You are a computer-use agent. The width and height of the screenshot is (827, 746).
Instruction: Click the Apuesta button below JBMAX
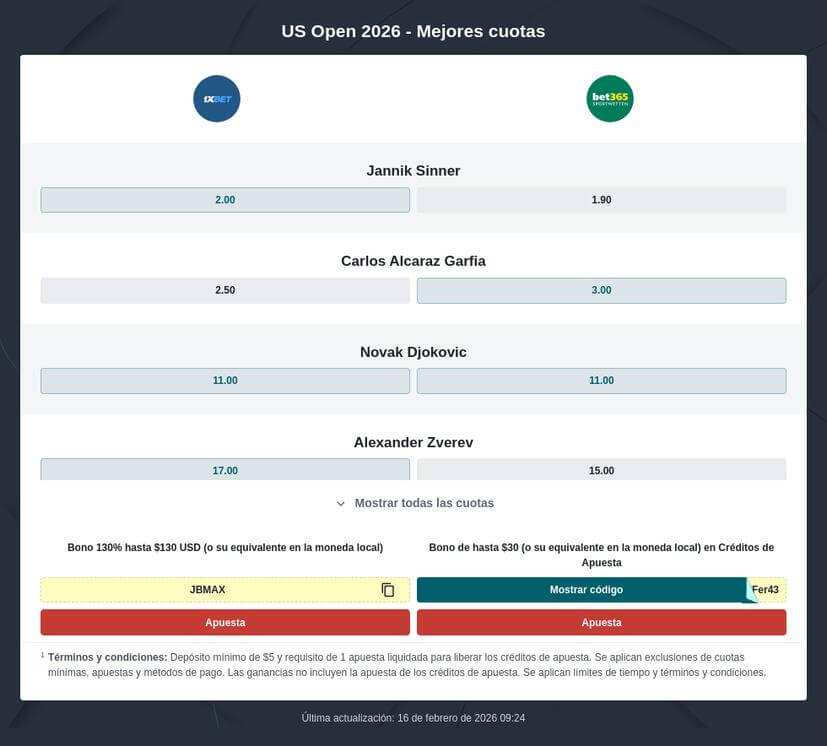pyautogui.click(x=225, y=622)
